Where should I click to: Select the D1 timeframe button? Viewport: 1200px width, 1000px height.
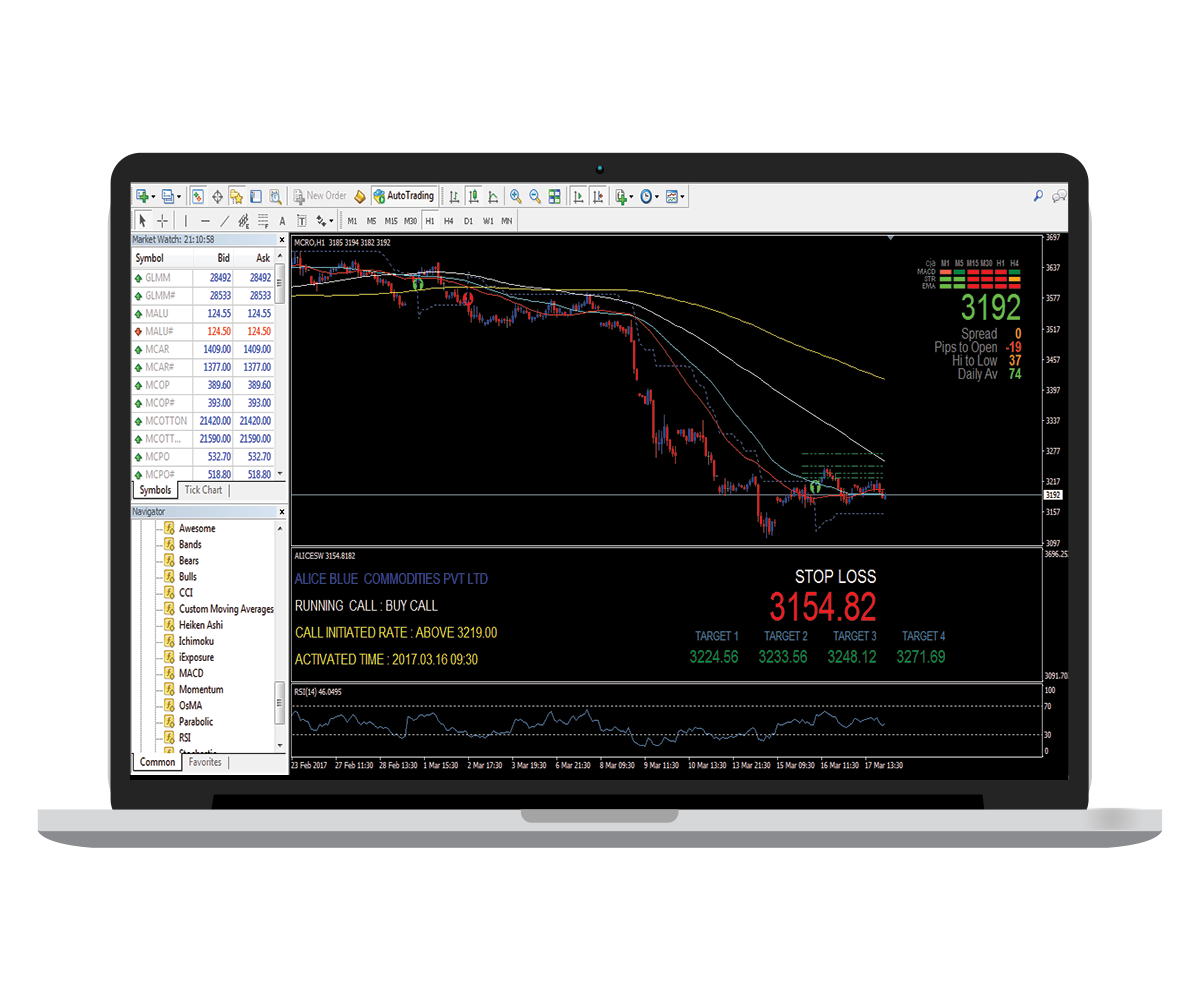point(468,221)
